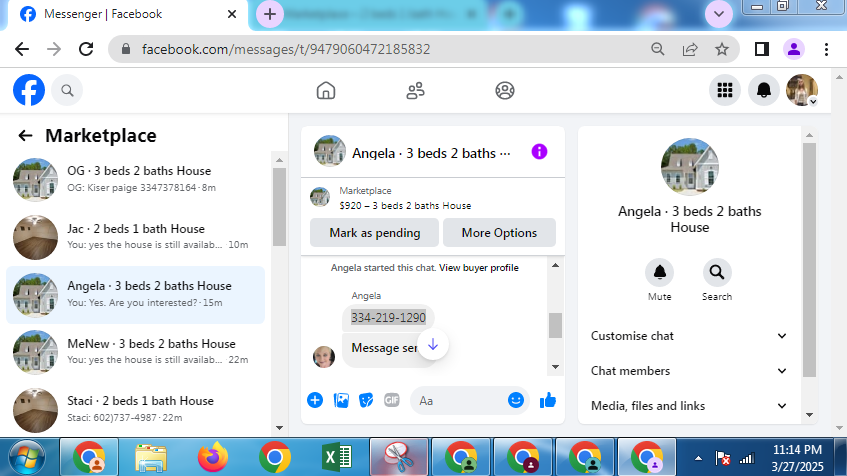Click the browser address bar URL
Image resolution: width=847 pixels, height=476 pixels.
tap(286, 49)
